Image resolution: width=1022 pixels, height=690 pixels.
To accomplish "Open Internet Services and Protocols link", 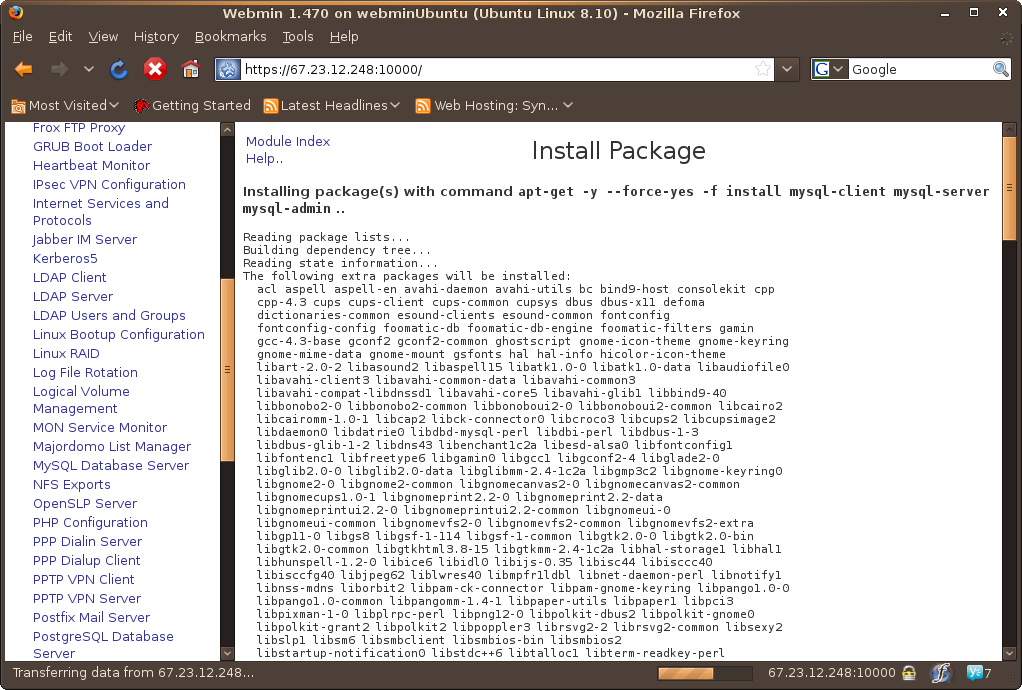I will click(x=100, y=212).
